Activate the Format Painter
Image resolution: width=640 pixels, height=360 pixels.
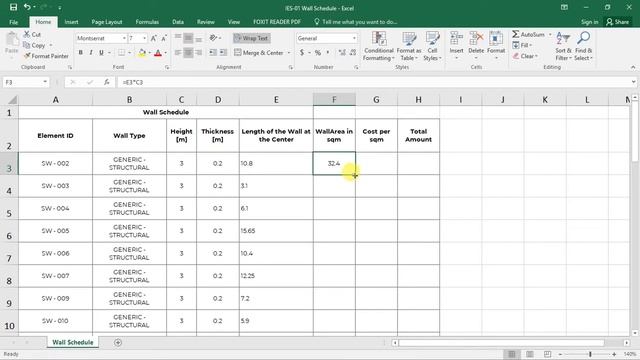(46, 56)
